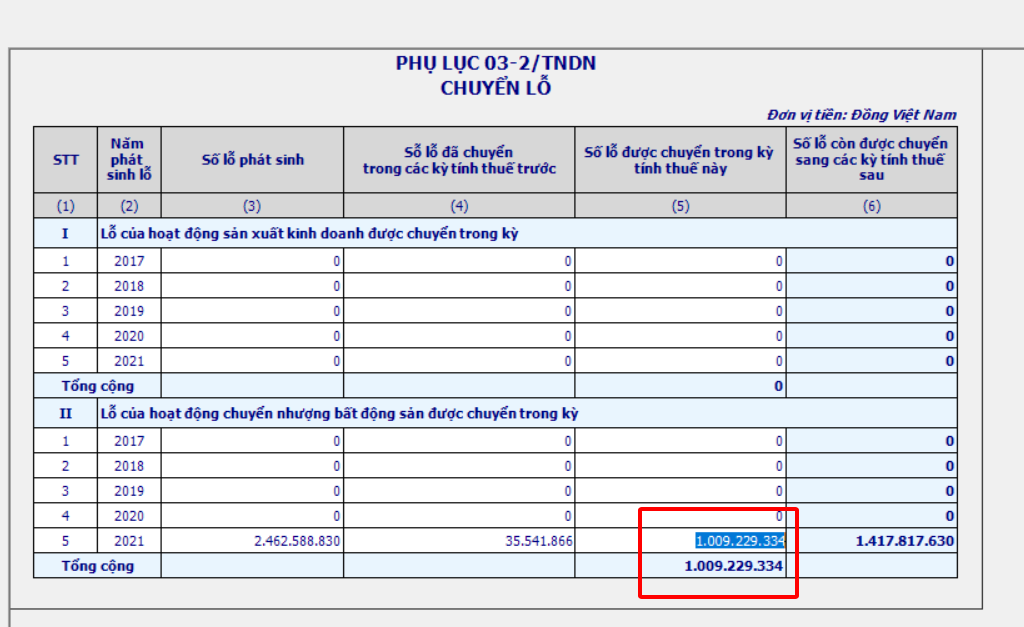1024x627 pixels.
Task: Click 'Năm phát sinh lỗ' column header
Action: point(129,160)
